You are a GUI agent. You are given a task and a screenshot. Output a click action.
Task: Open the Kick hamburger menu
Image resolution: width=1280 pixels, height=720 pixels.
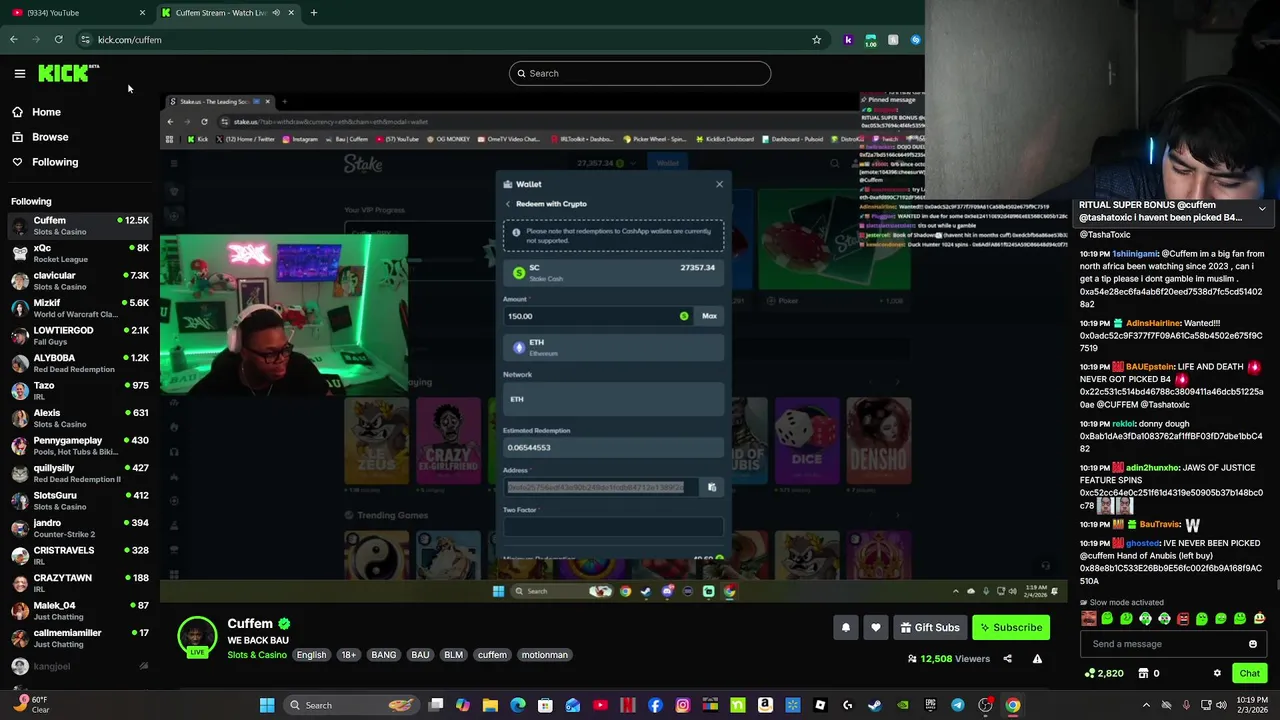[x=19, y=73]
